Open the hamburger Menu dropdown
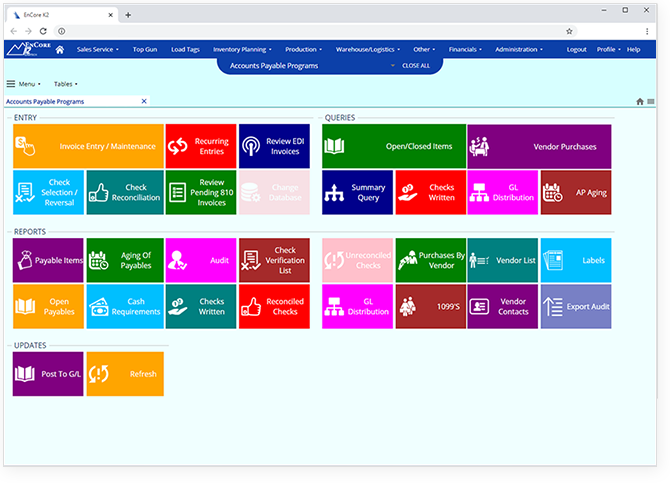The width and height of the screenshot is (670, 483). (x=24, y=84)
